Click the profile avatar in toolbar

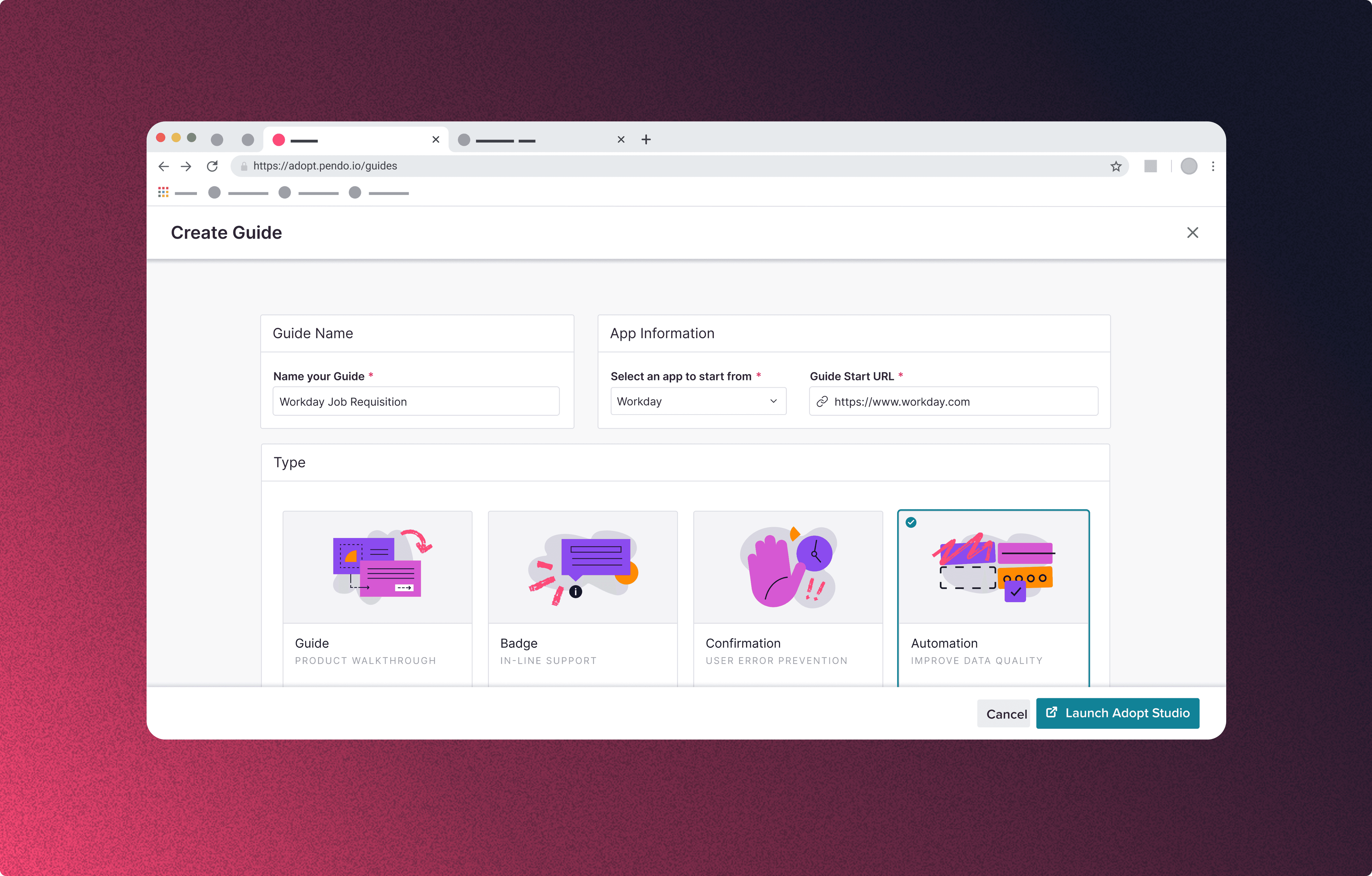coord(1189,166)
